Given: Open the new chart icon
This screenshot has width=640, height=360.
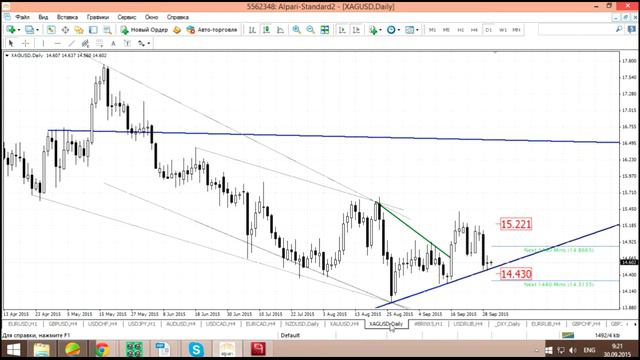Looking at the screenshot, I should click(11, 30).
